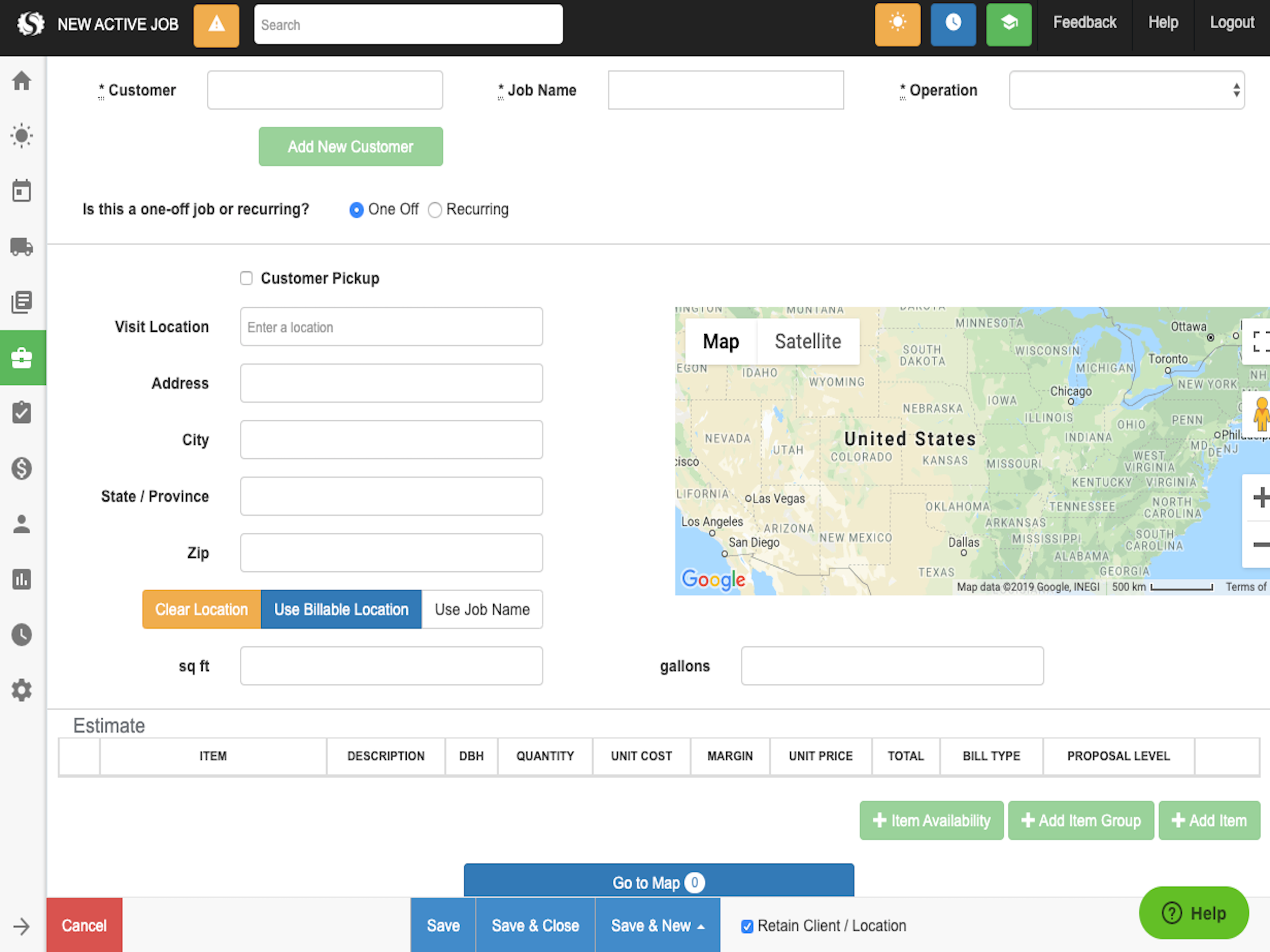Open the Operation dropdown
The height and width of the screenshot is (952, 1270).
pos(1126,90)
